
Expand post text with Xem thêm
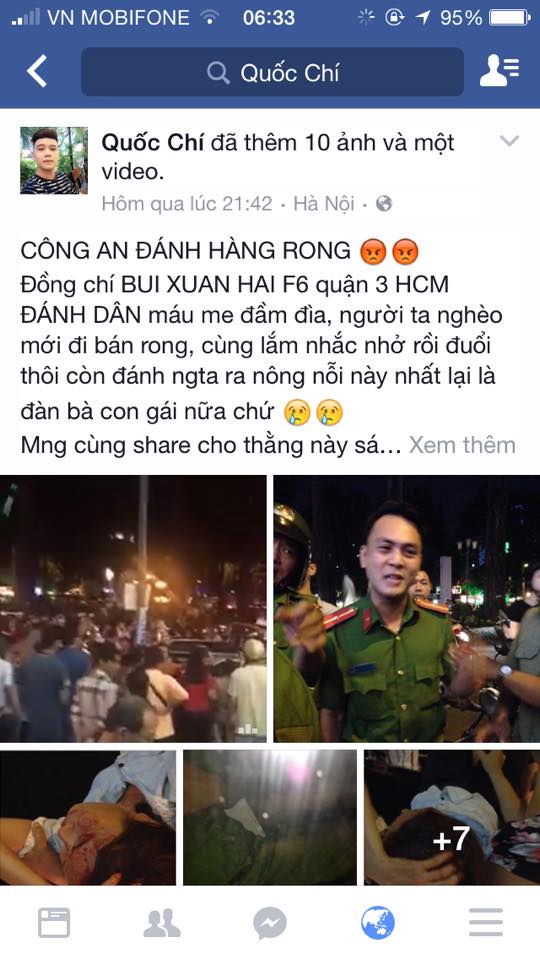tap(462, 445)
